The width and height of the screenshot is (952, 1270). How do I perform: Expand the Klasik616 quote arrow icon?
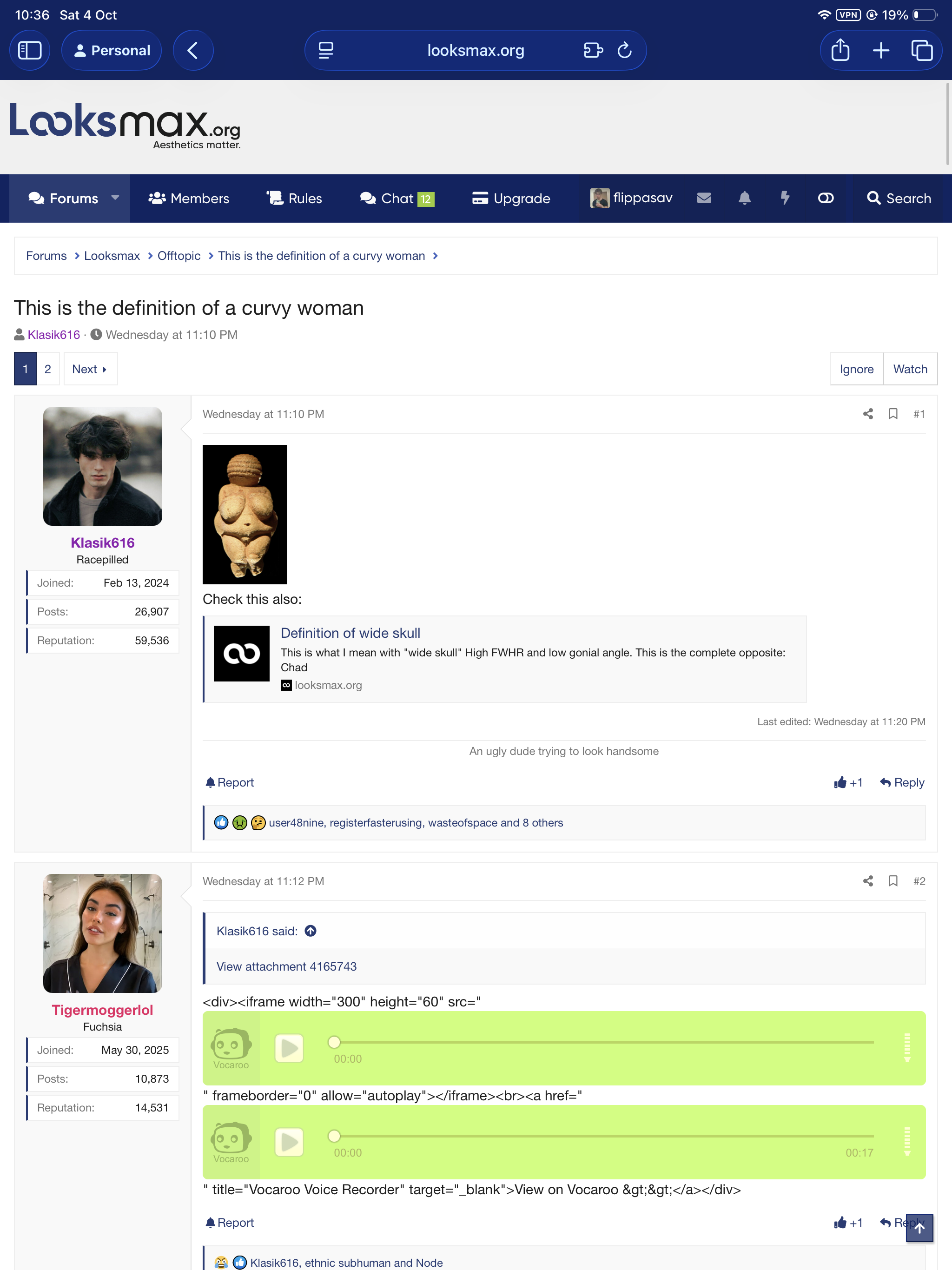coord(311,931)
